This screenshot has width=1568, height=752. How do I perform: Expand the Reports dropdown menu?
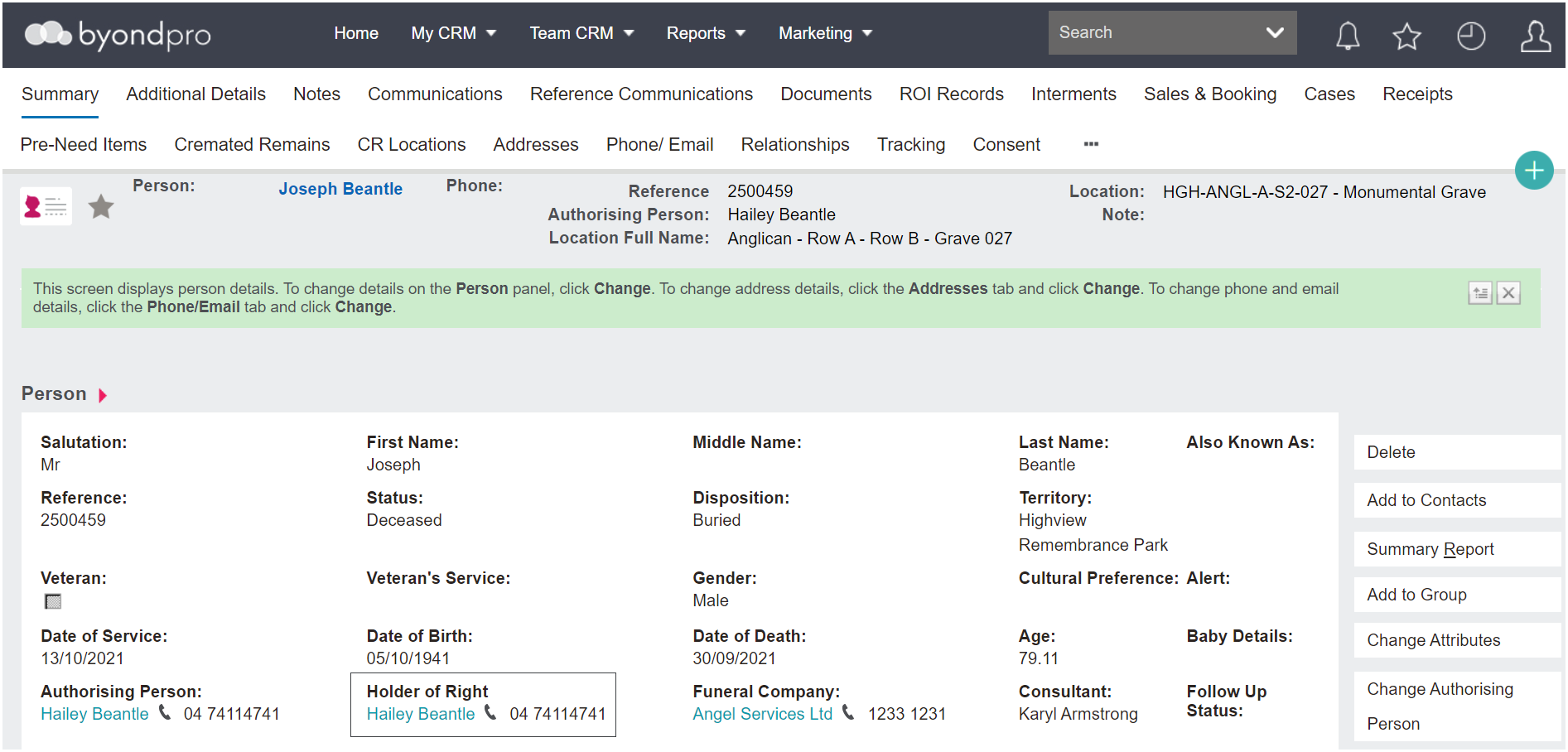tap(706, 33)
